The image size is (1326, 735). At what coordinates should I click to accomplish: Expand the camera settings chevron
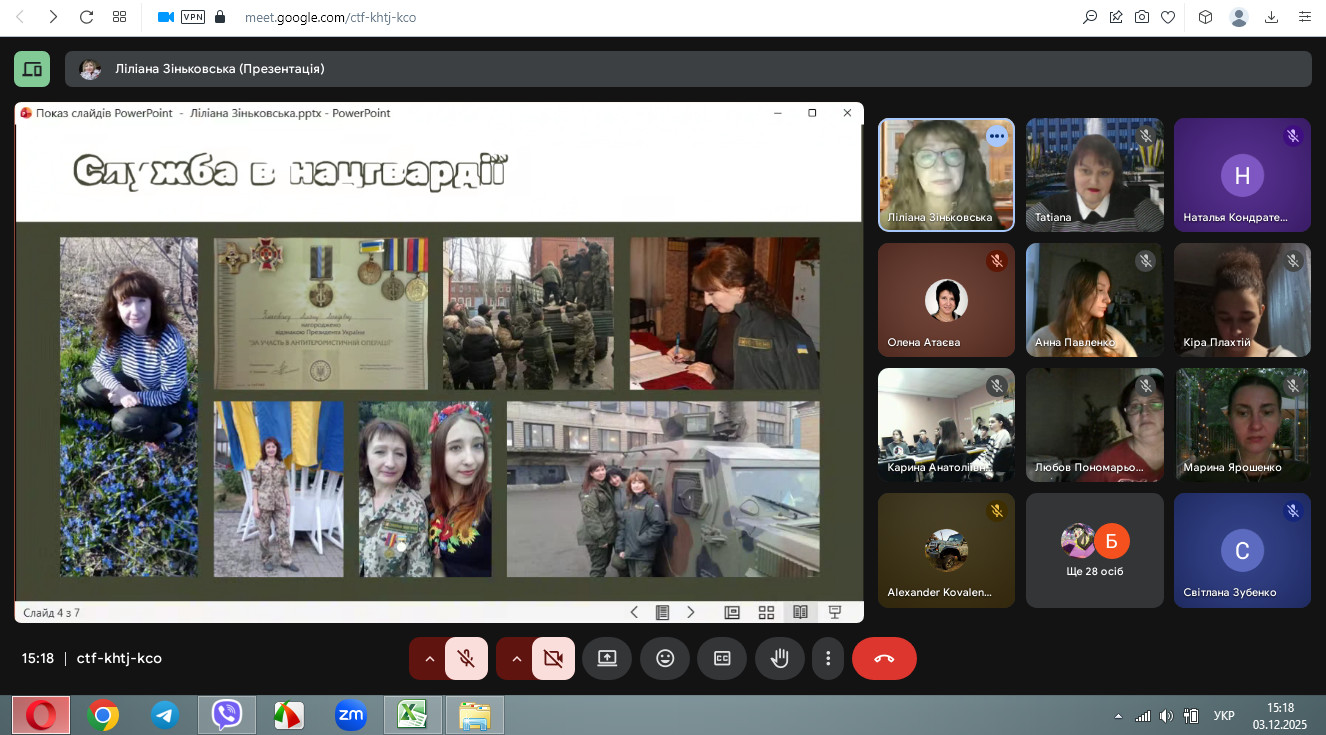click(516, 659)
